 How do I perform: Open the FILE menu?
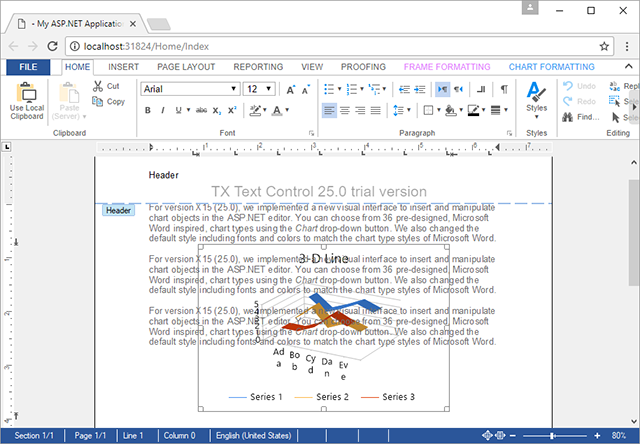click(x=28, y=67)
